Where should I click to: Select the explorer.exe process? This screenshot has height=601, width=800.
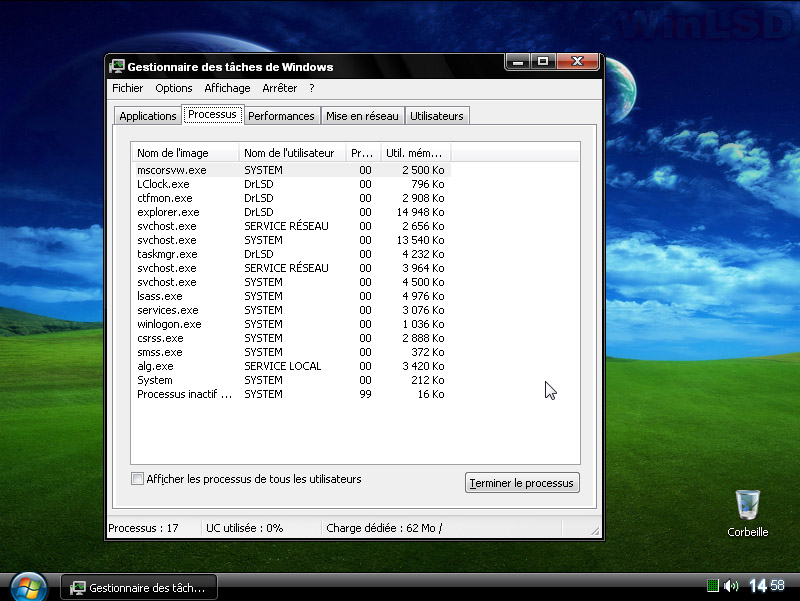[x=168, y=212]
